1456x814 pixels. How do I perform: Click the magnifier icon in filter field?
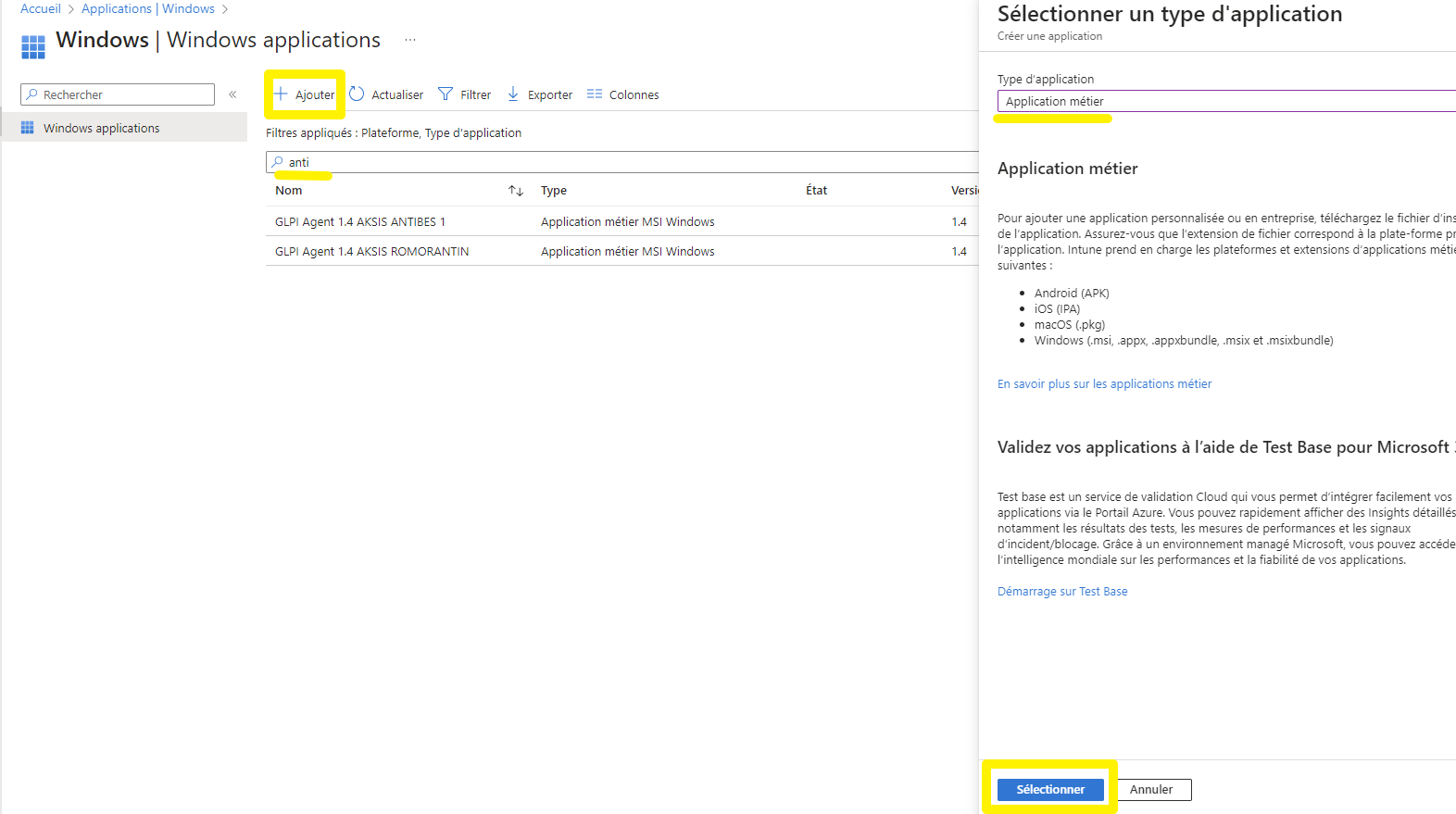click(x=277, y=162)
